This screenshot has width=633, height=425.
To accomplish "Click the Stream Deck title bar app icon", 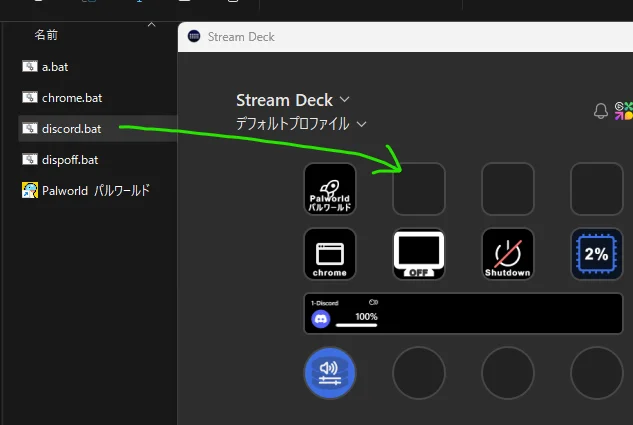I will coord(194,36).
